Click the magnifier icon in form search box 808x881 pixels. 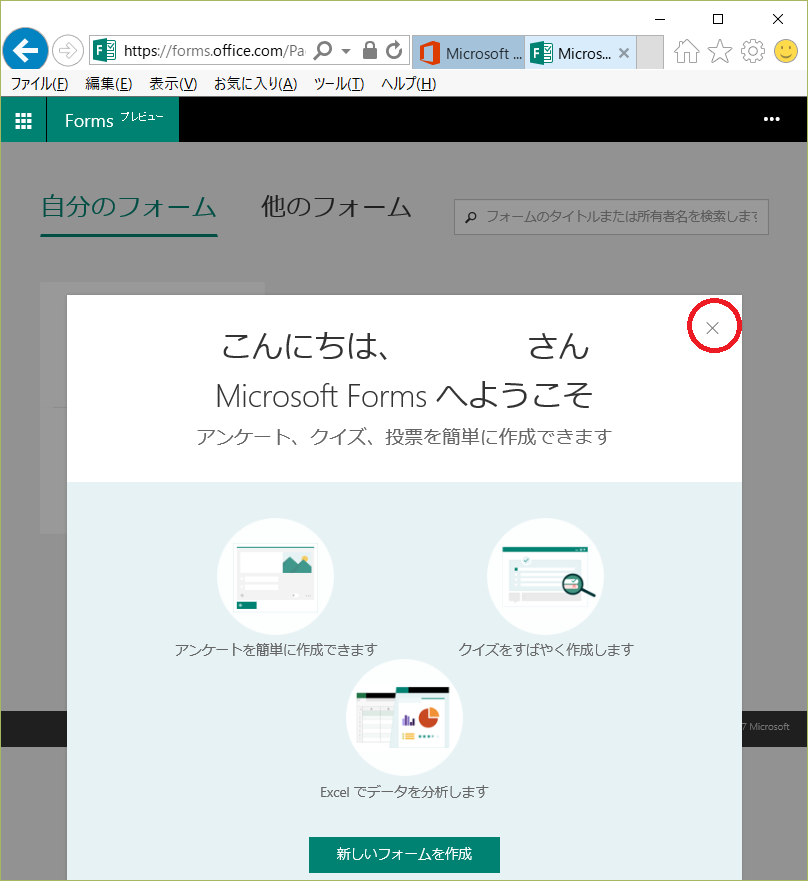tap(471, 217)
